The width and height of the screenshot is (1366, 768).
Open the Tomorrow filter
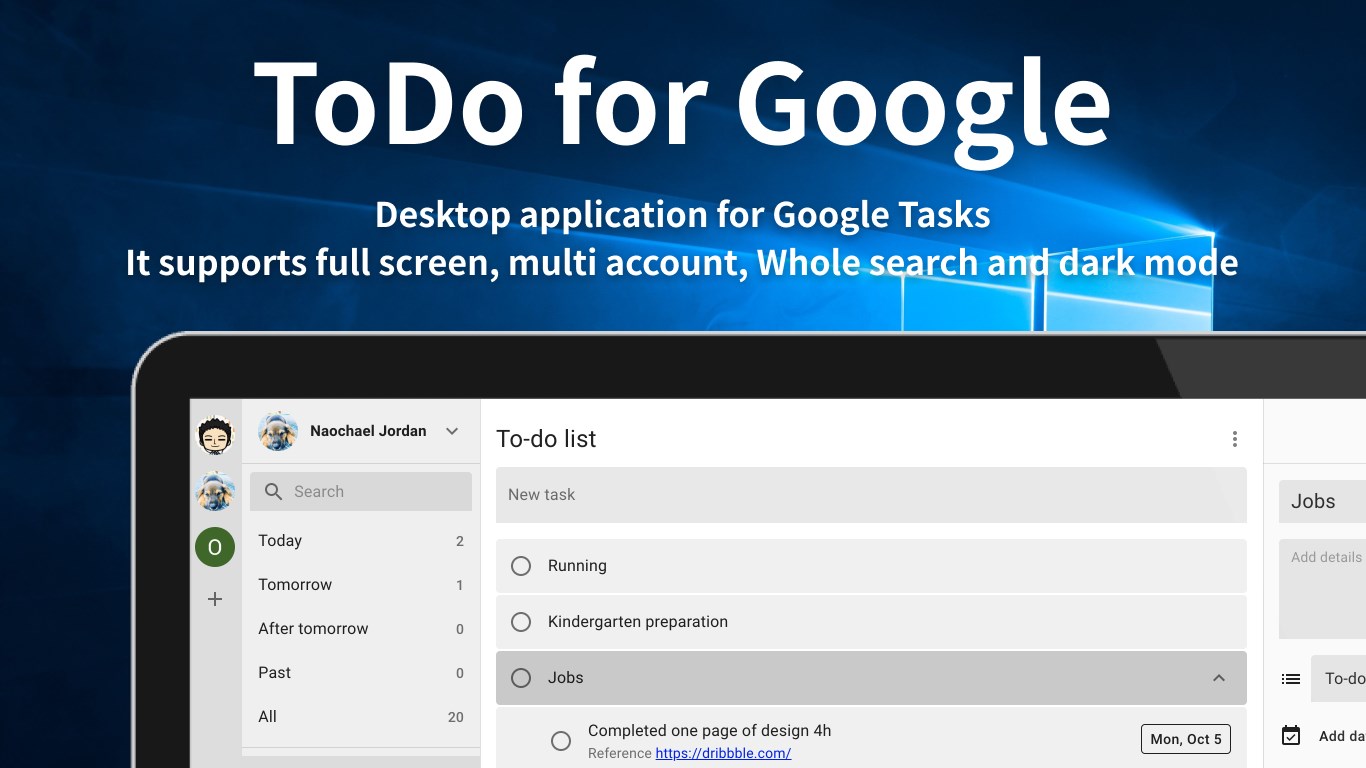[x=361, y=585]
